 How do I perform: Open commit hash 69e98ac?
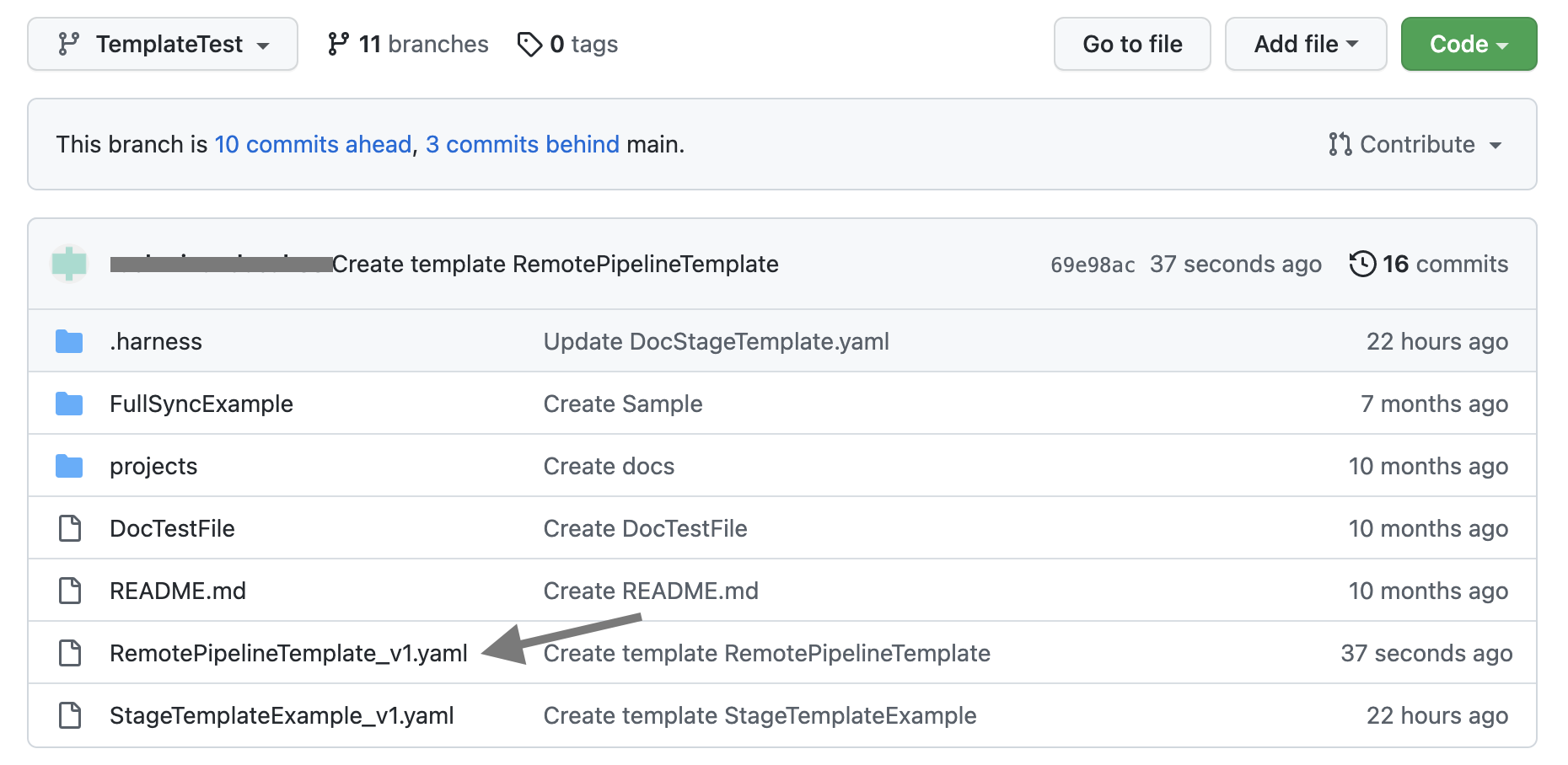click(x=1092, y=265)
